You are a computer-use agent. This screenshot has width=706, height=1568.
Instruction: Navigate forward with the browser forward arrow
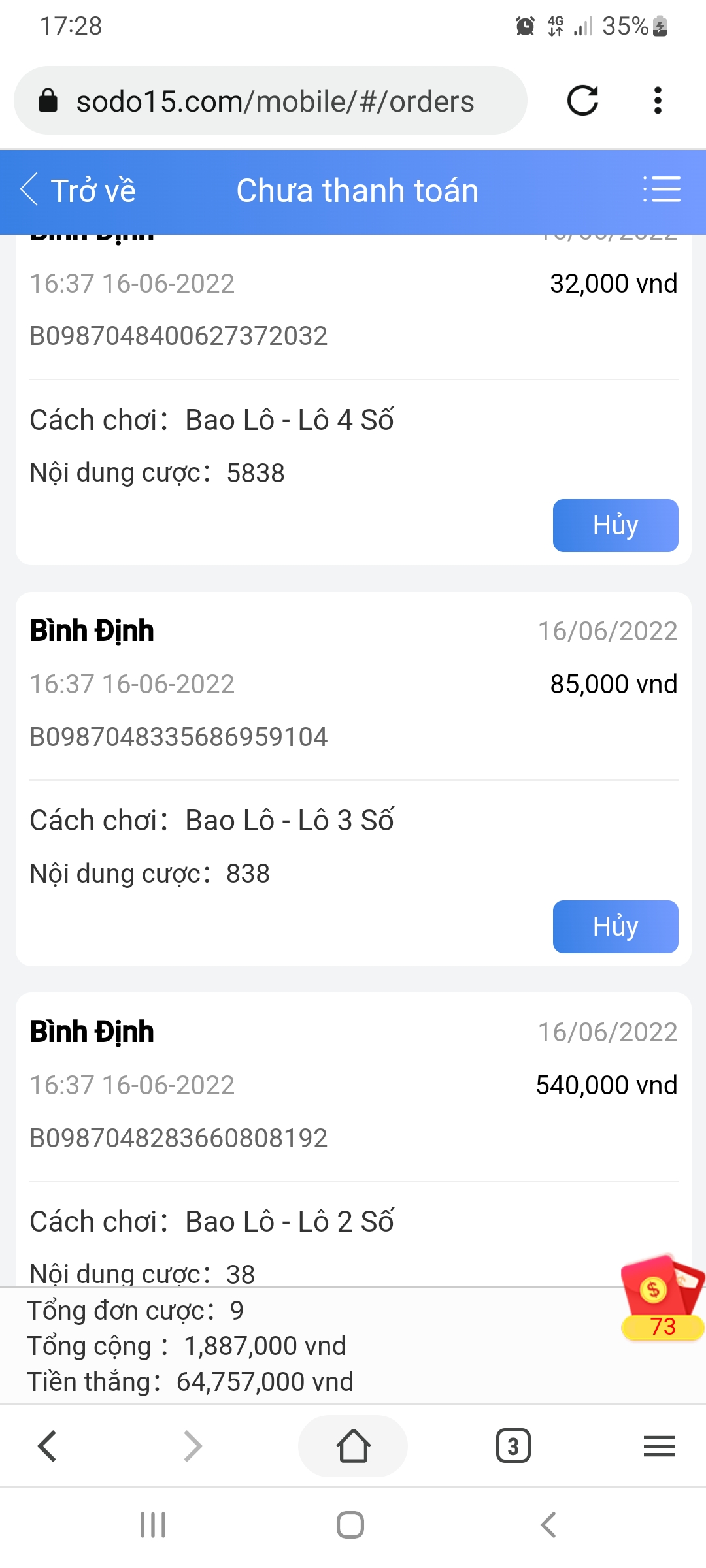point(193,1446)
